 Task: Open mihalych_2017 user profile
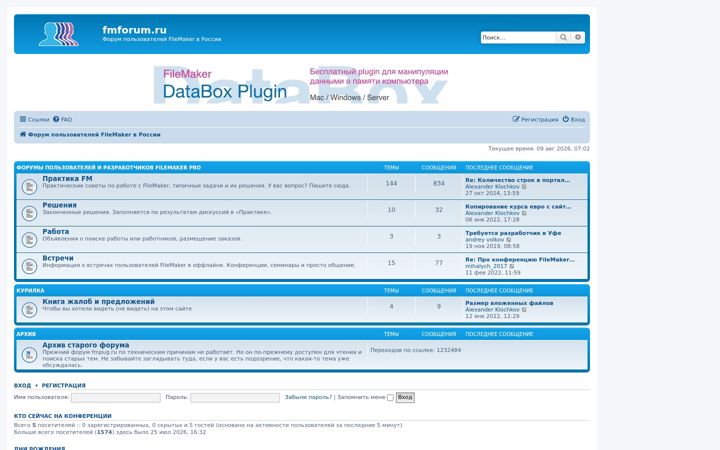point(486,266)
